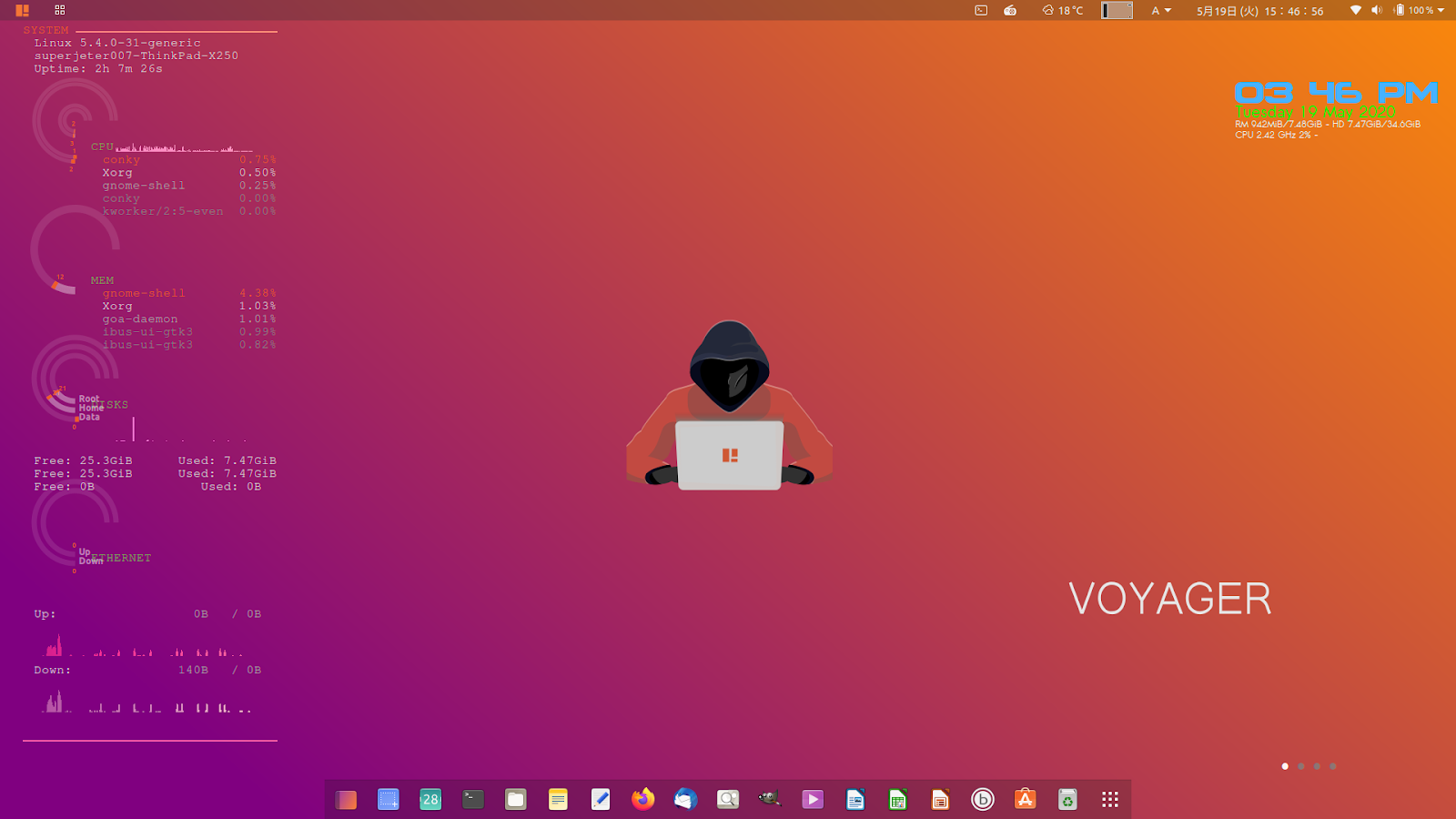Click the MEM section label
Viewport: 1456px width, 819px height.
102,280
